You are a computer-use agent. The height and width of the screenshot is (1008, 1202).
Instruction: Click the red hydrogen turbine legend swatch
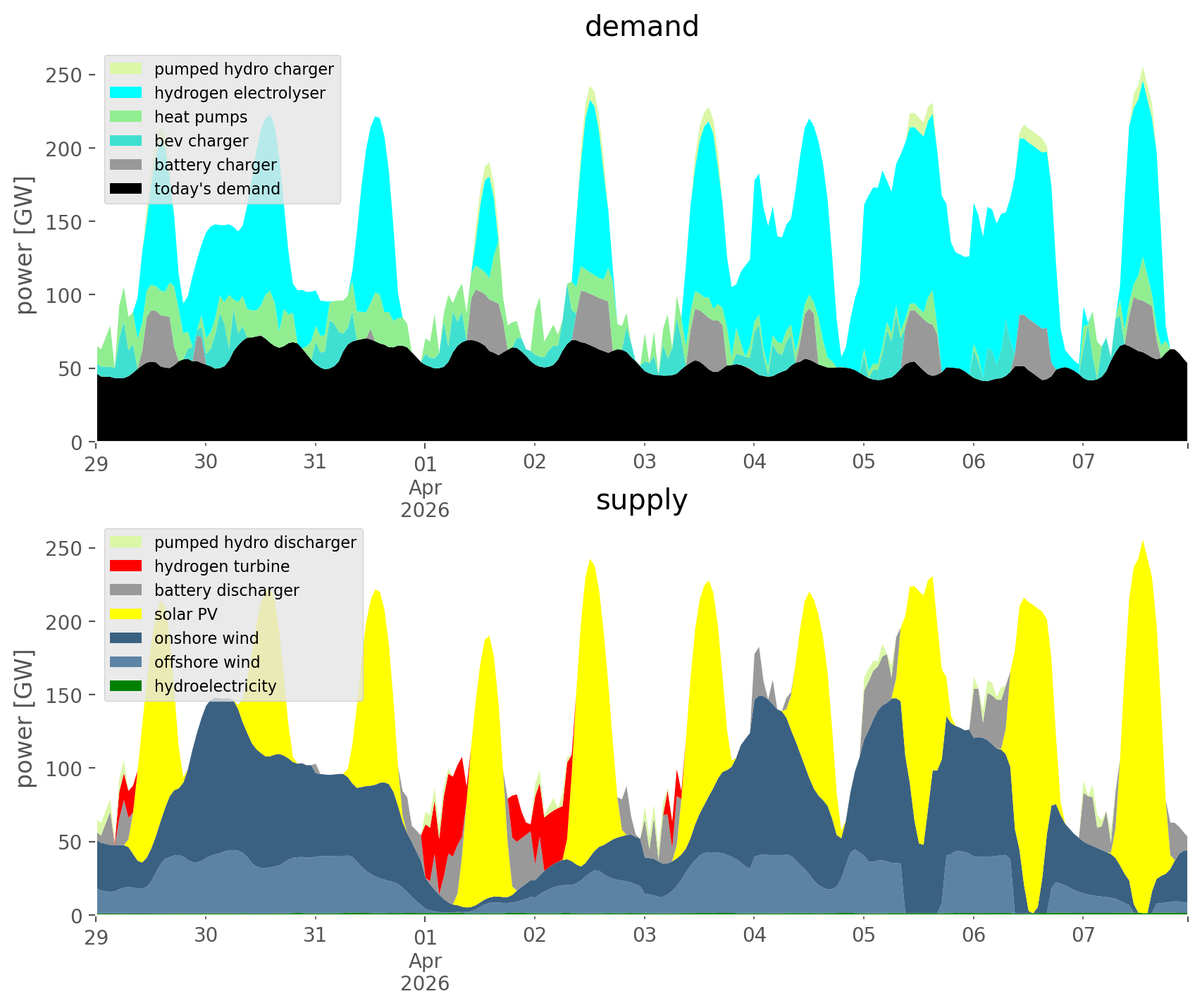(126, 566)
